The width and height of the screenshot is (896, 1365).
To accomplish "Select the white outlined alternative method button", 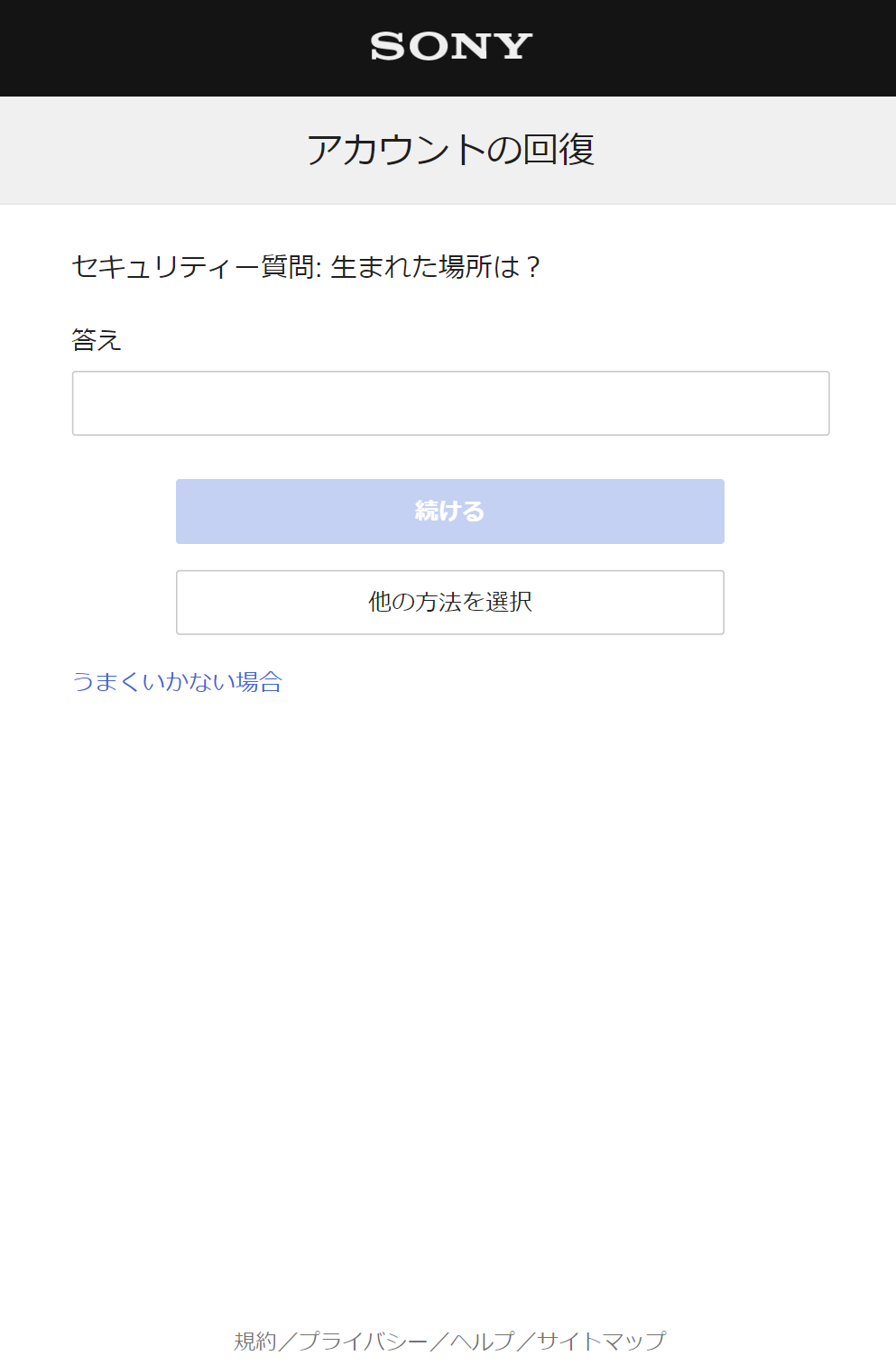I will (450, 602).
